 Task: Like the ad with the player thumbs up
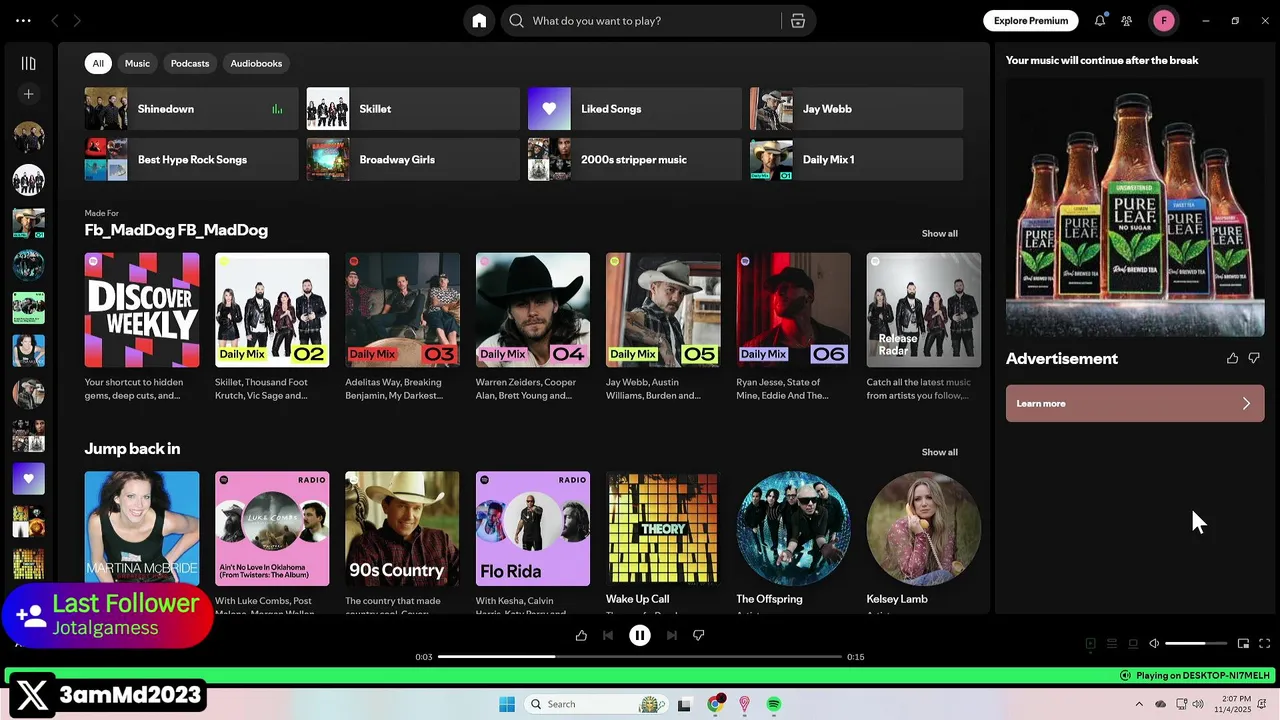(581, 635)
